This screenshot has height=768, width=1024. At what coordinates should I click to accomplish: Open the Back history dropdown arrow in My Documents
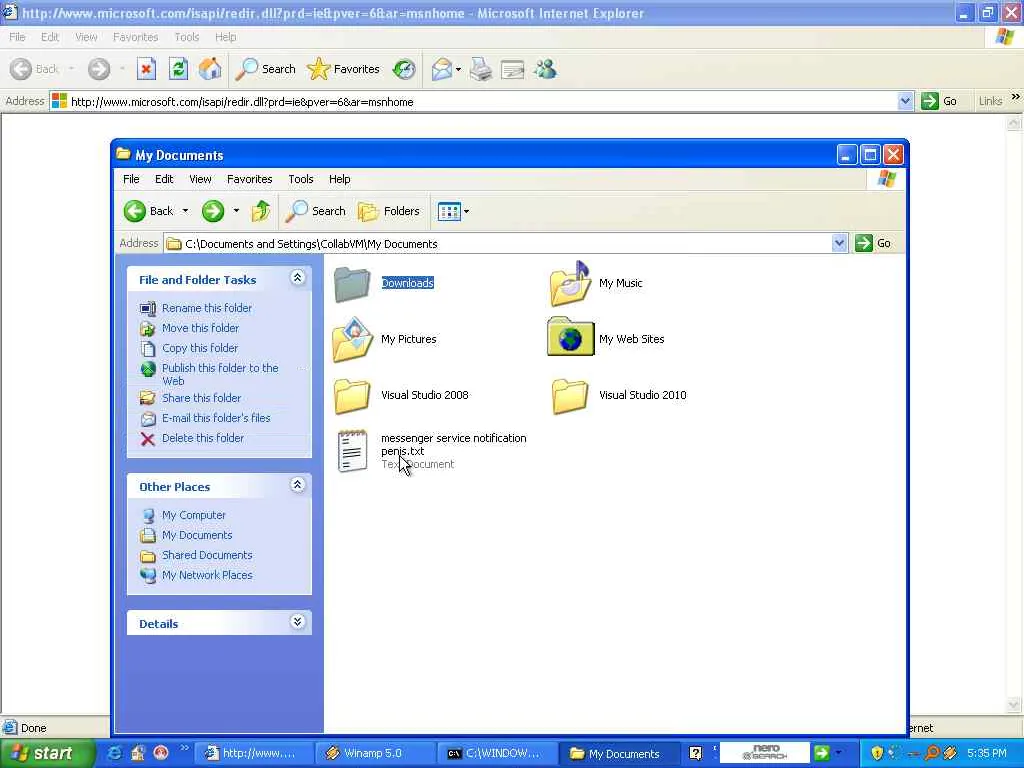pyautogui.click(x=185, y=211)
